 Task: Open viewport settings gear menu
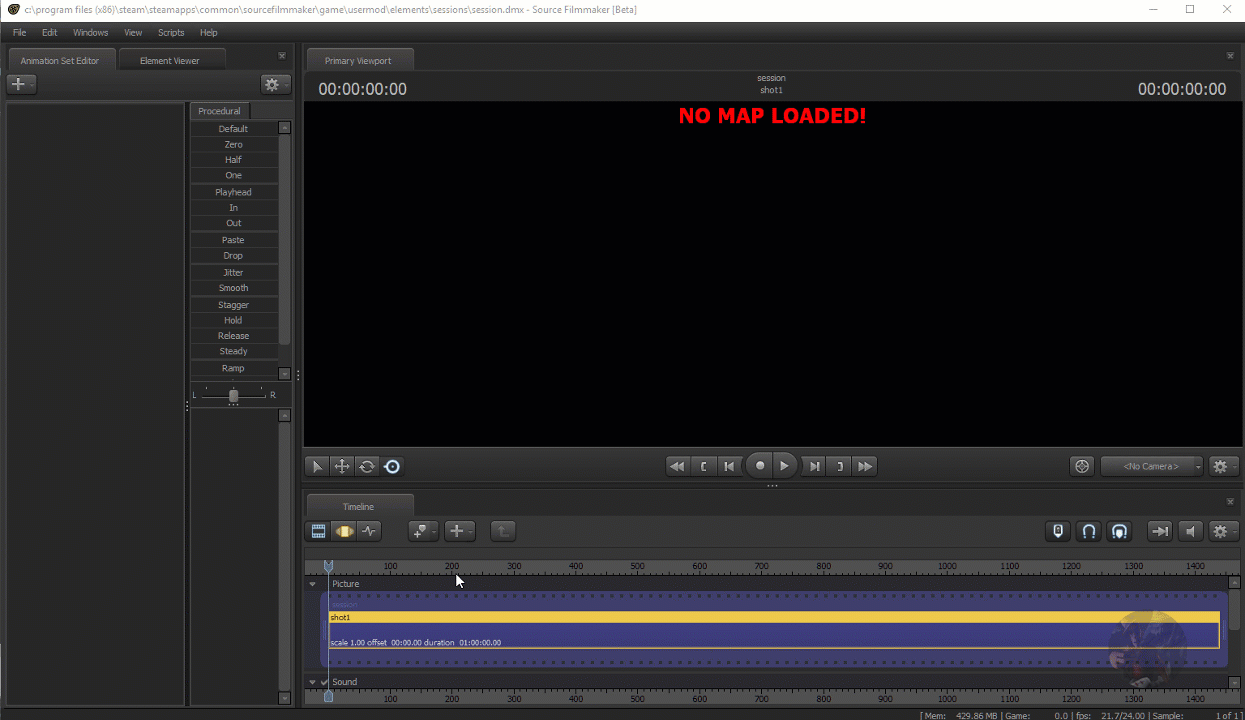coord(1224,466)
